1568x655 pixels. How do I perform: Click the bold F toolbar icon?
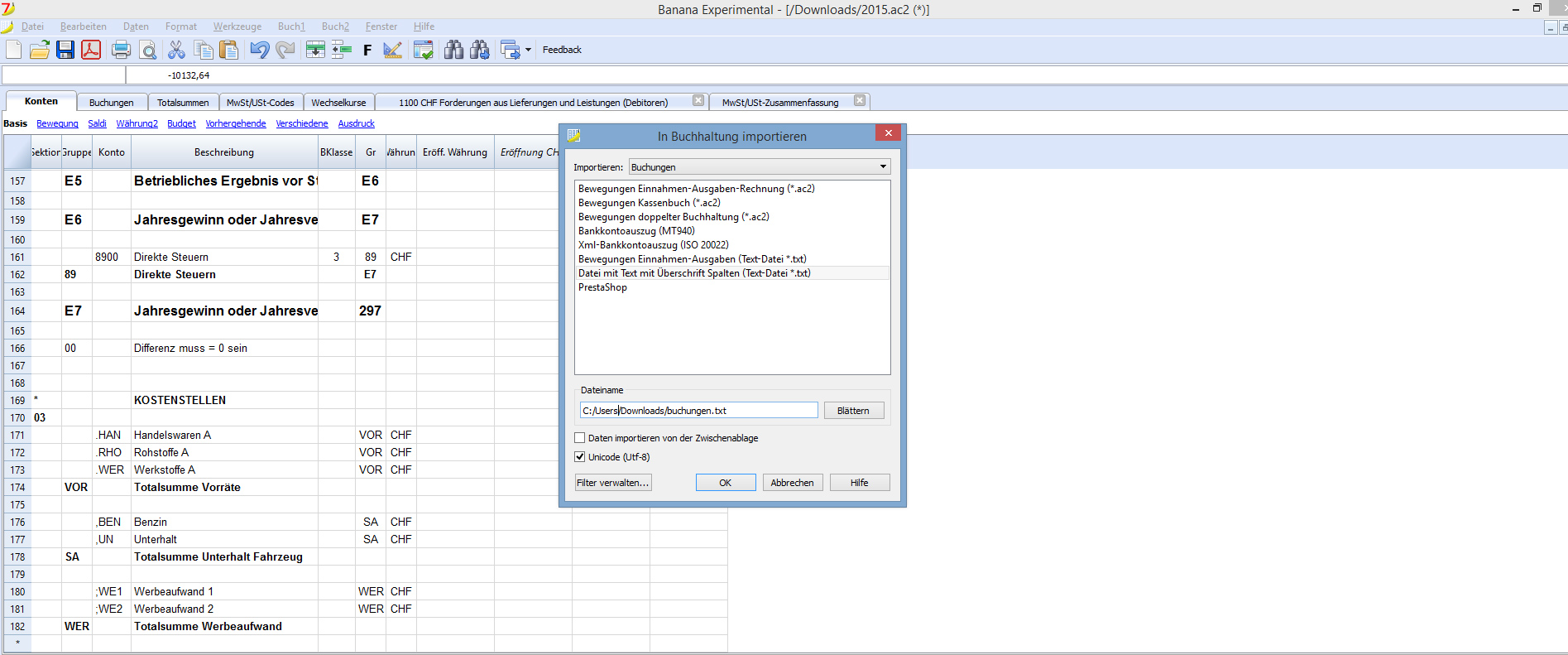[x=367, y=51]
